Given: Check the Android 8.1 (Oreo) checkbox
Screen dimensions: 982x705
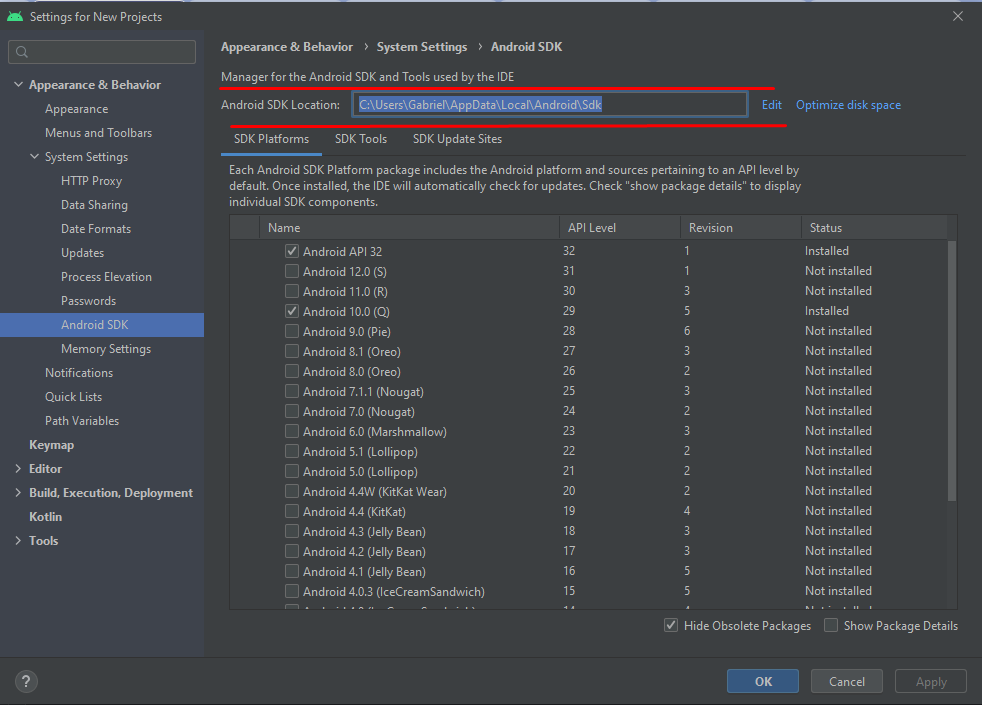Looking at the screenshot, I should 292,351.
